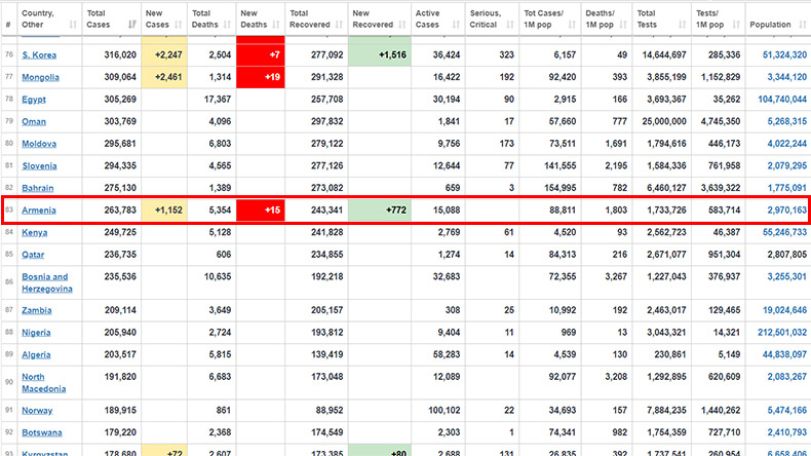Screen dimensions: 811x456
Task: Click the Moldova link
Action: [x=39, y=144]
